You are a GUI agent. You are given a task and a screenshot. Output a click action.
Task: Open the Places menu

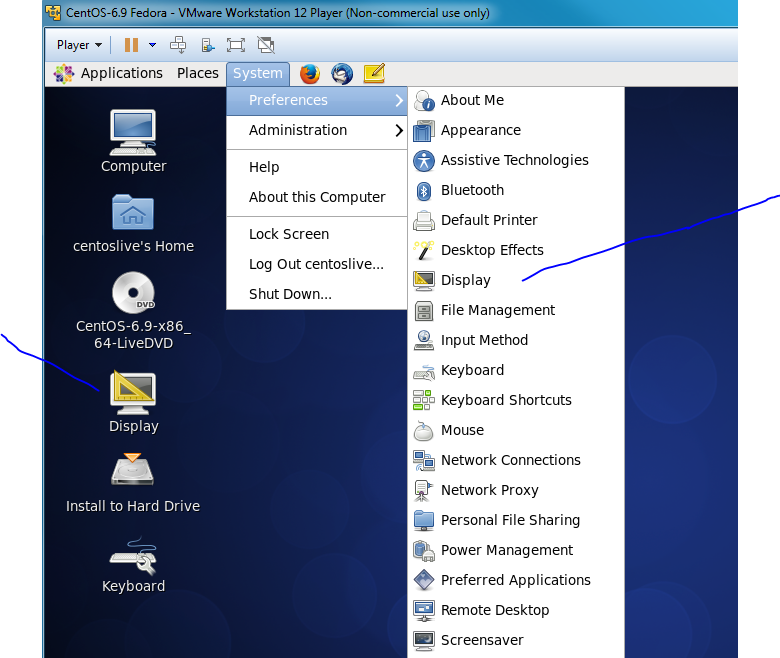click(197, 74)
